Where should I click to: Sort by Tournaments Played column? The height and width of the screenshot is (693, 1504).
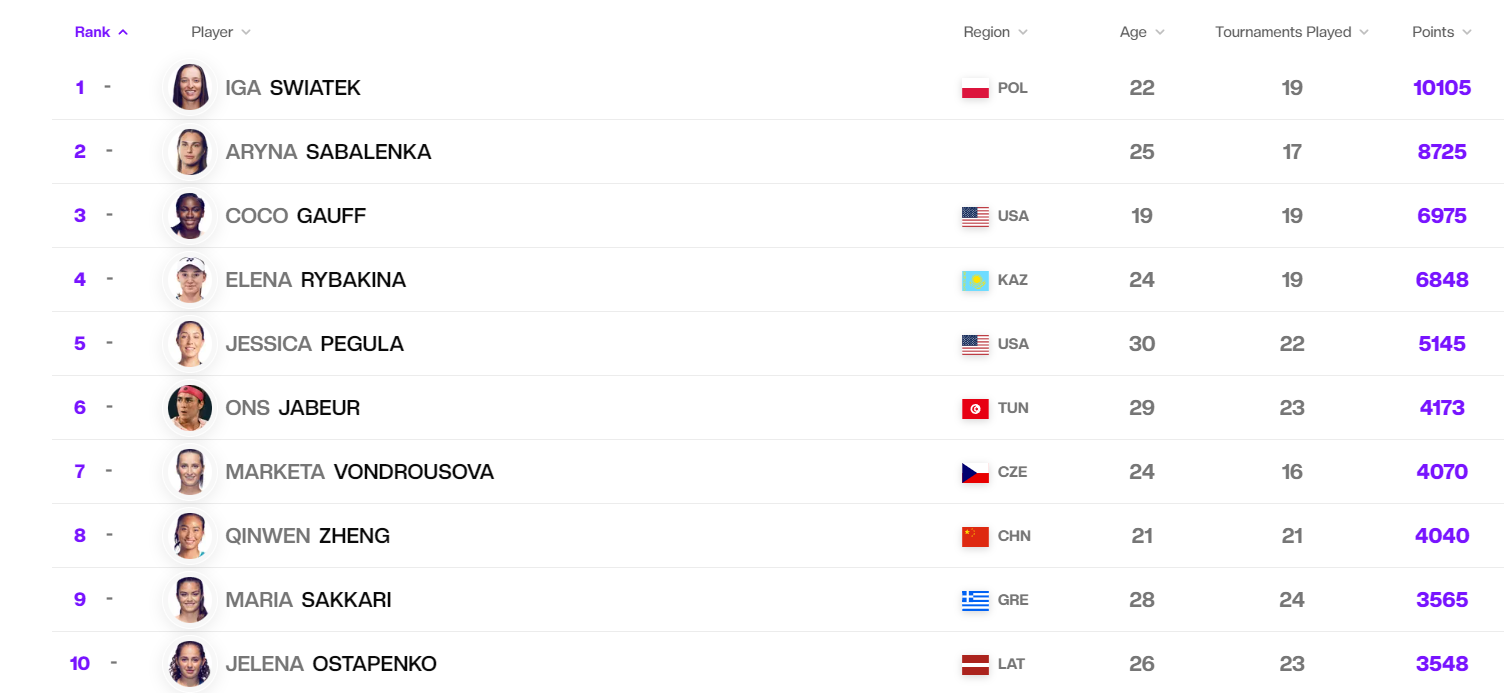(1291, 32)
